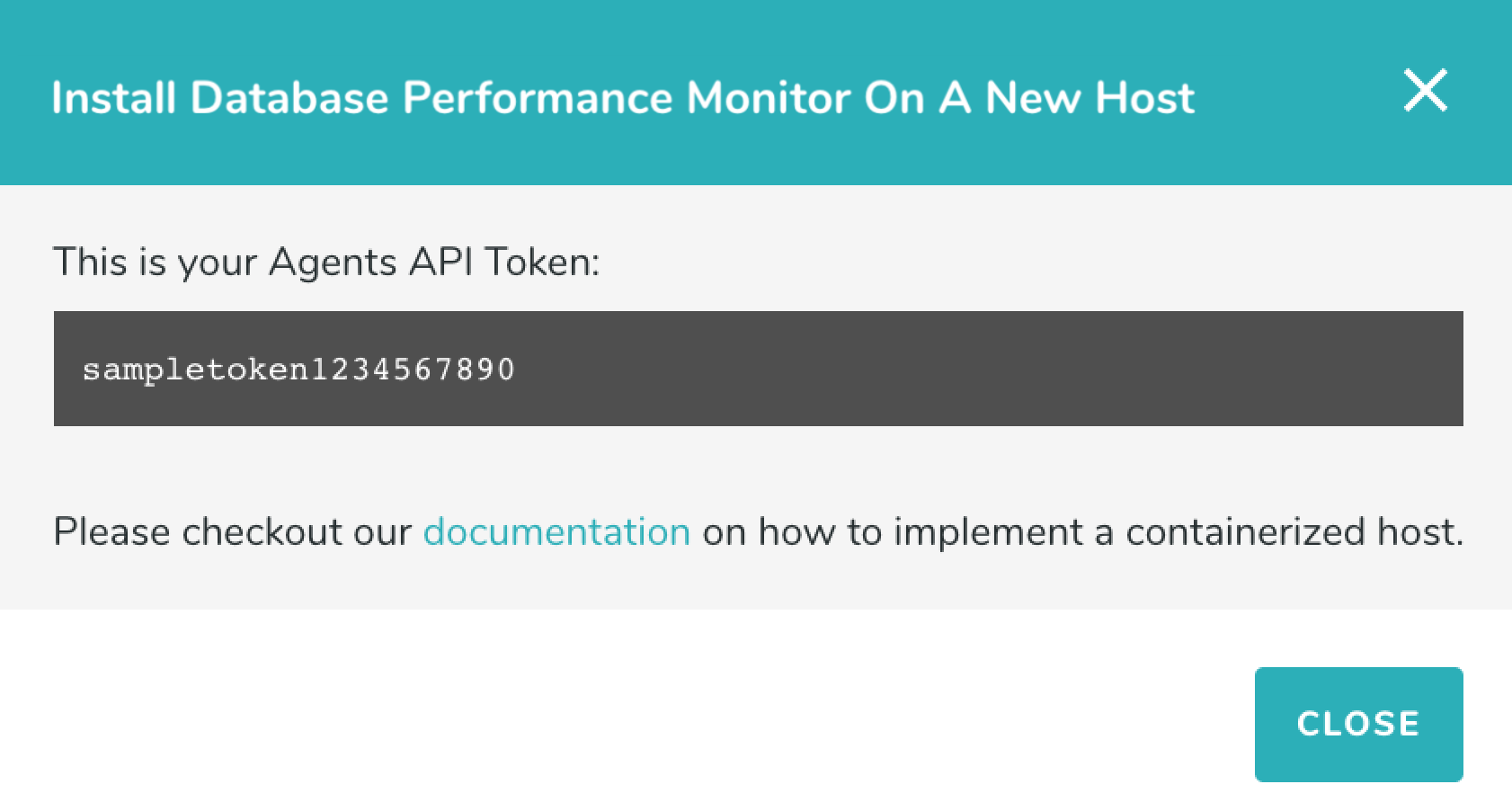
Task: Click the word "Install" in the header
Action: pyautogui.click(x=113, y=98)
